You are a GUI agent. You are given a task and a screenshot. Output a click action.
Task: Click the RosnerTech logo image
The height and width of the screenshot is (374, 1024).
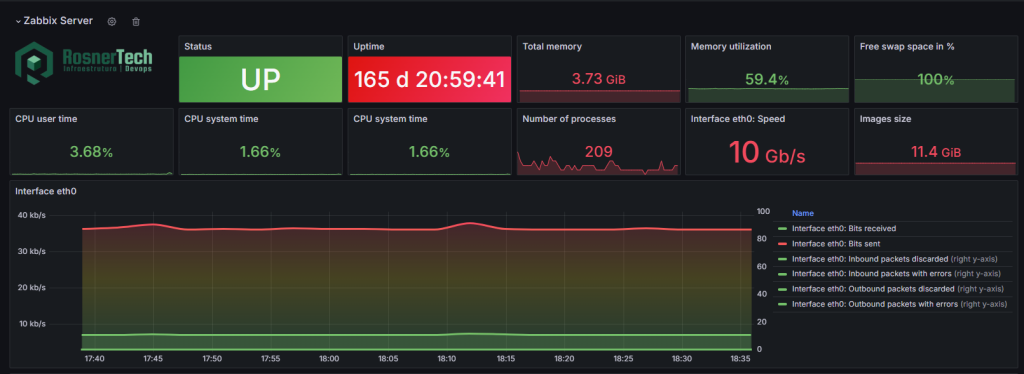84,63
